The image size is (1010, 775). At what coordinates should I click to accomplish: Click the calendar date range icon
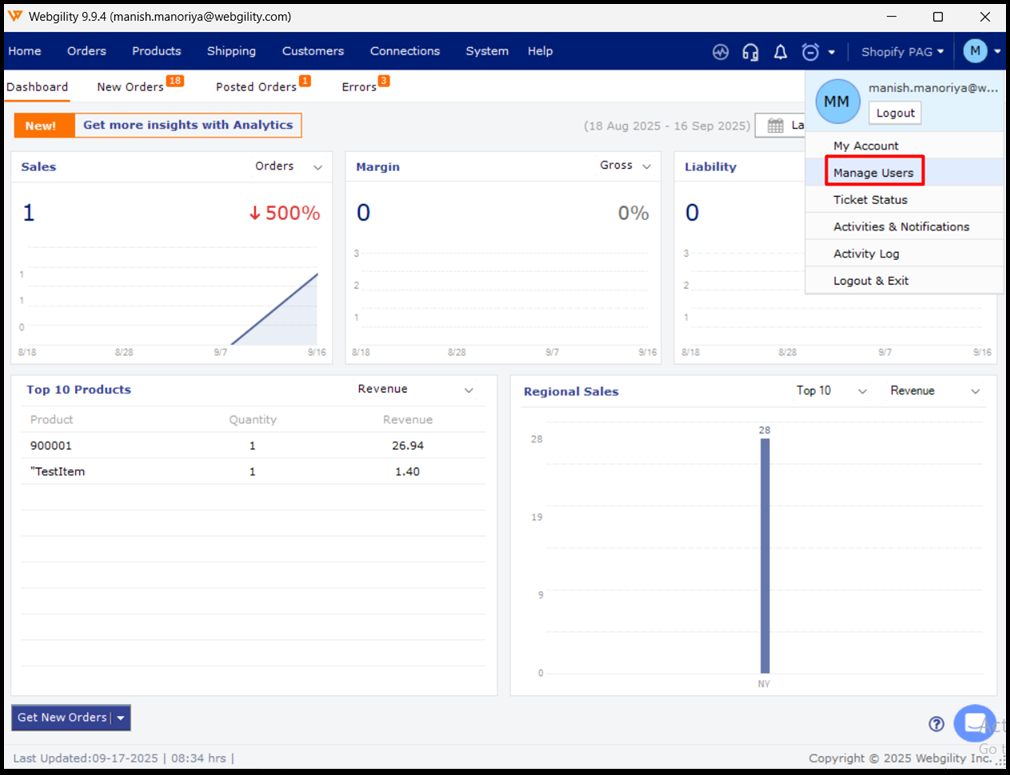[775, 125]
